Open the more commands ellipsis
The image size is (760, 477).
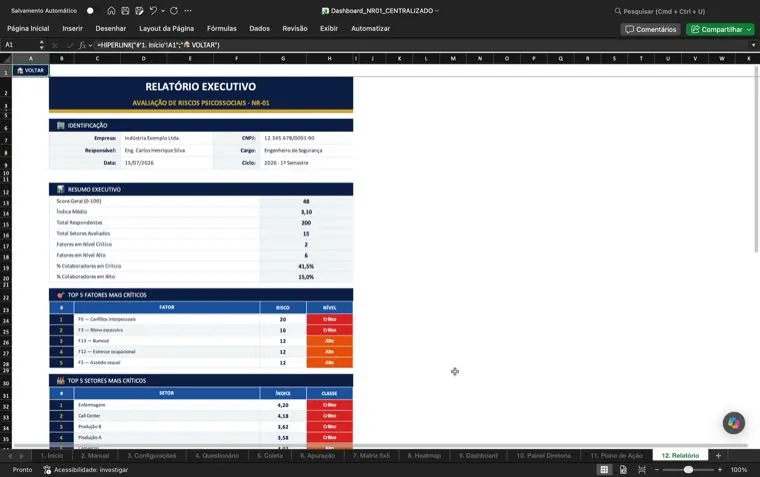coord(188,11)
